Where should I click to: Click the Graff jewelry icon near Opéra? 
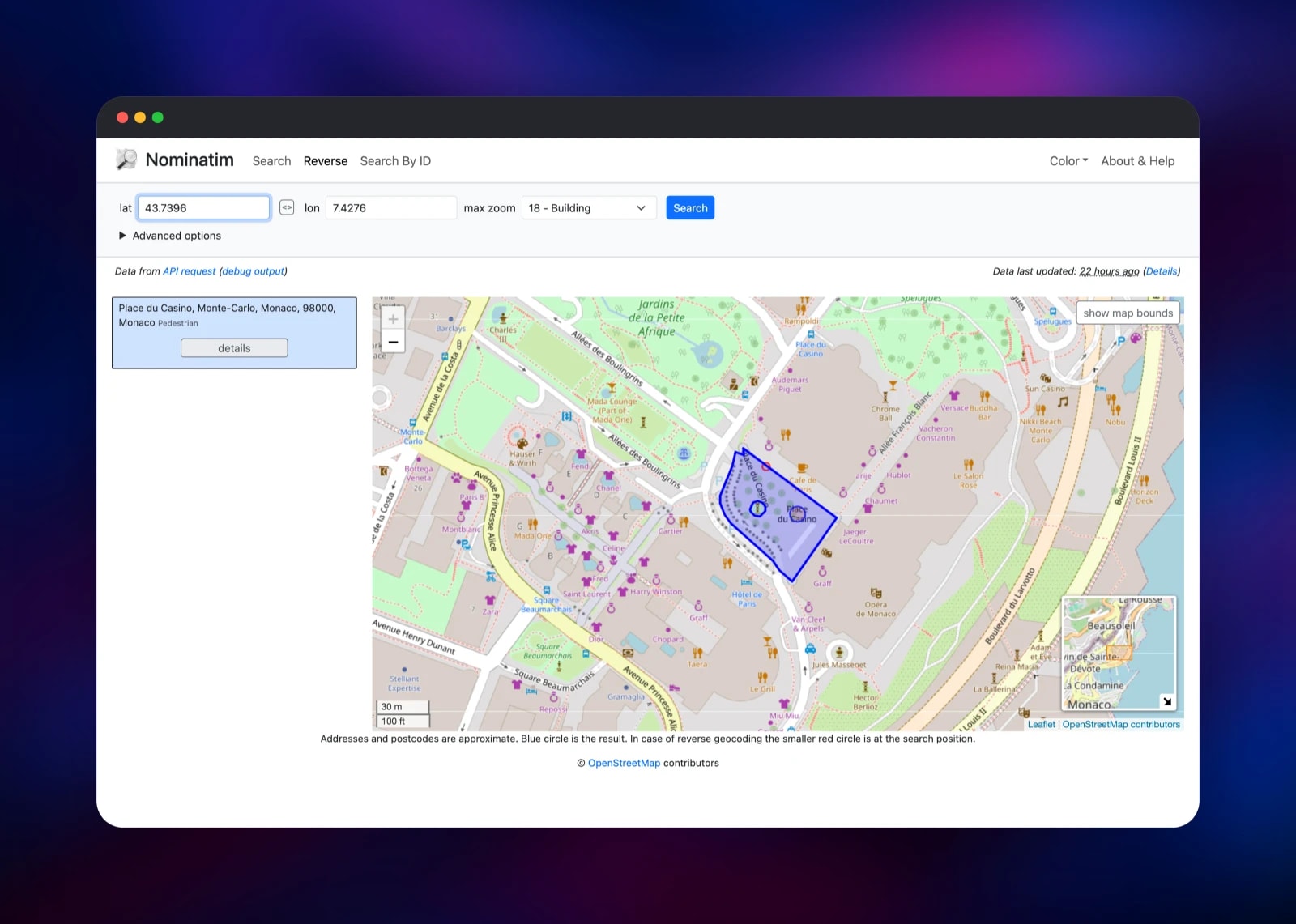[822, 572]
